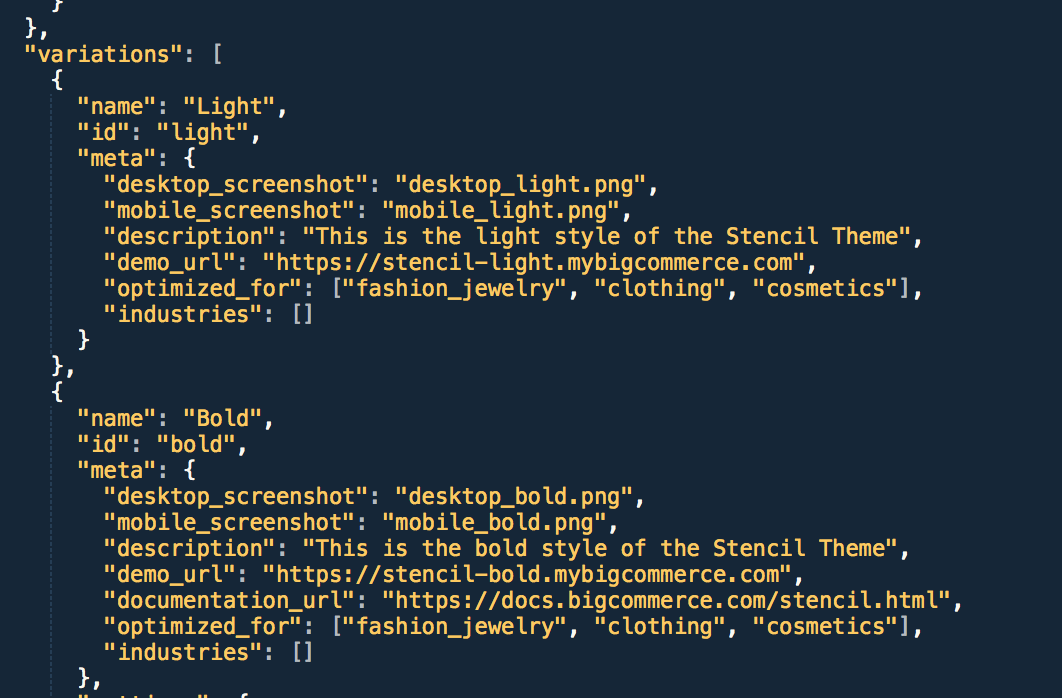Click empty brackets after second "industries"
The height and width of the screenshot is (698, 1062).
303,653
